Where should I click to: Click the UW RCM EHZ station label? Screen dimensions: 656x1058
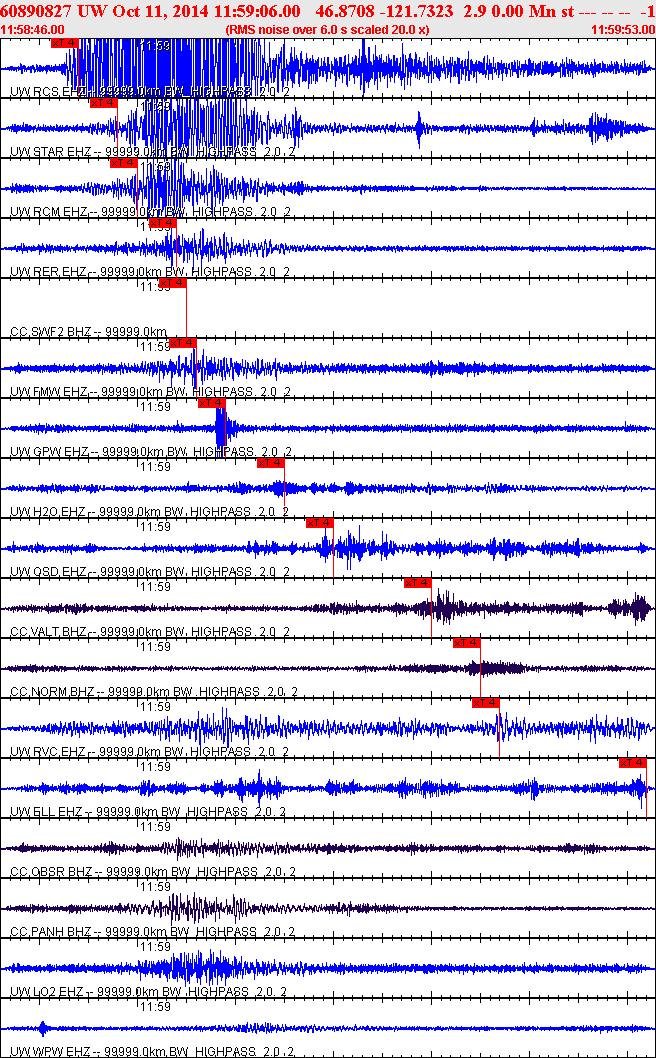(49, 212)
